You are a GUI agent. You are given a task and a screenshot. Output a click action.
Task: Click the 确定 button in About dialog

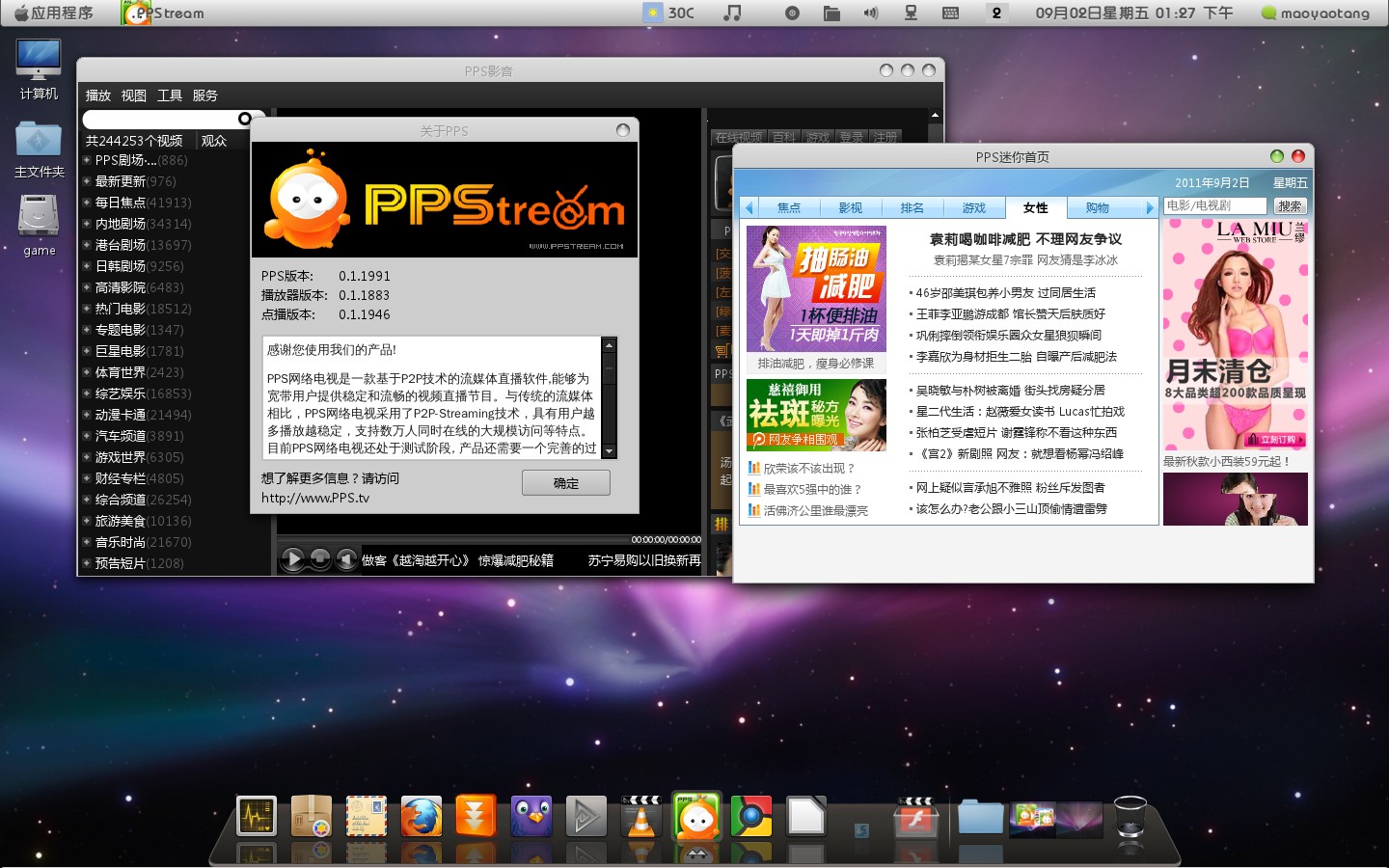tap(566, 483)
